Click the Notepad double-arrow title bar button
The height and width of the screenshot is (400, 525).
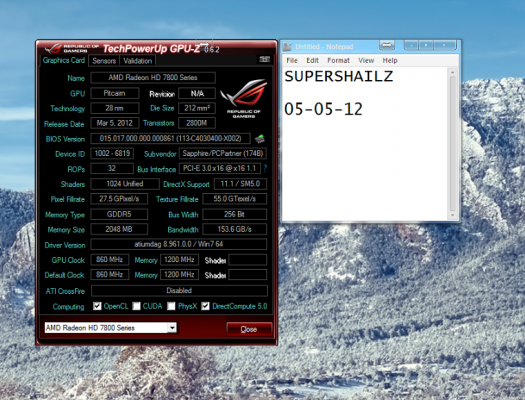click(387, 45)
